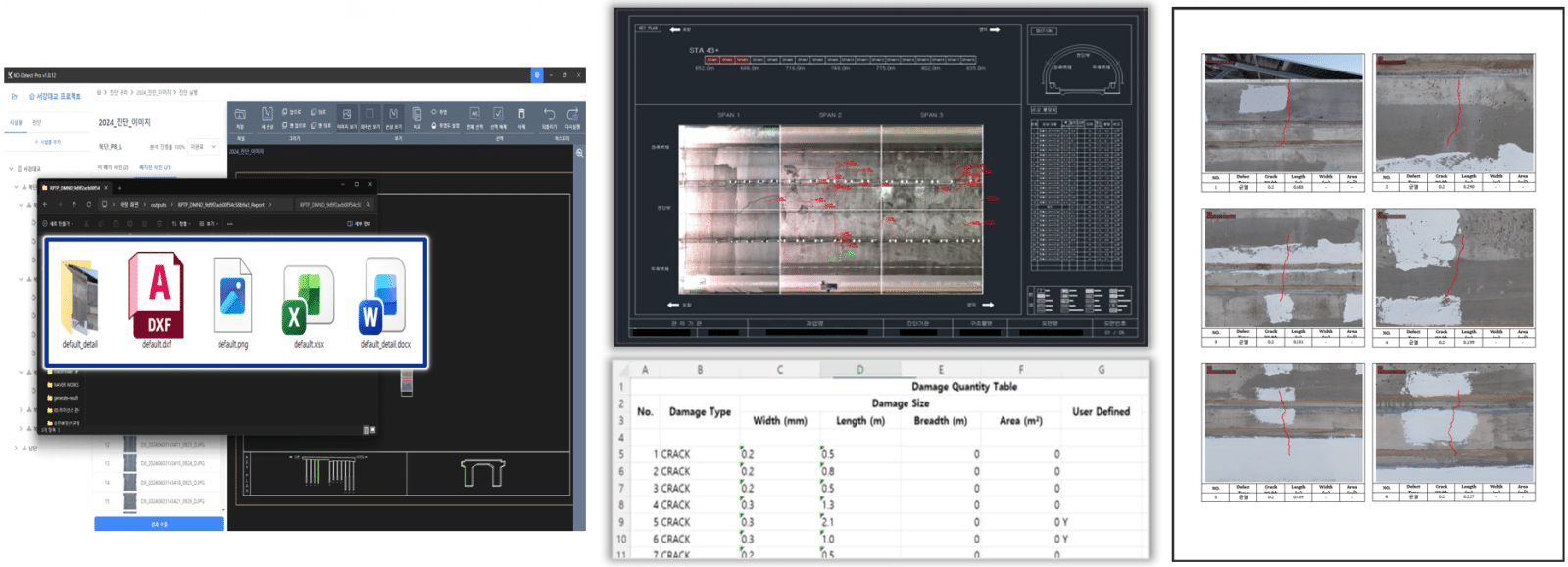Open the unplaced photos (2) tab
Image resolution: width=1568 pixels, height=567 pixels.
(x=113, y=167)
